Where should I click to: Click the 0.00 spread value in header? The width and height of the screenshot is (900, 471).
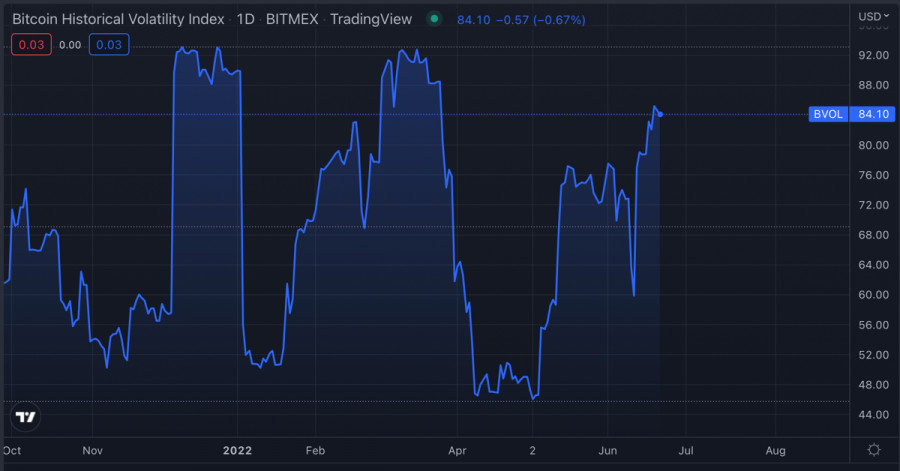pos(70,44)
